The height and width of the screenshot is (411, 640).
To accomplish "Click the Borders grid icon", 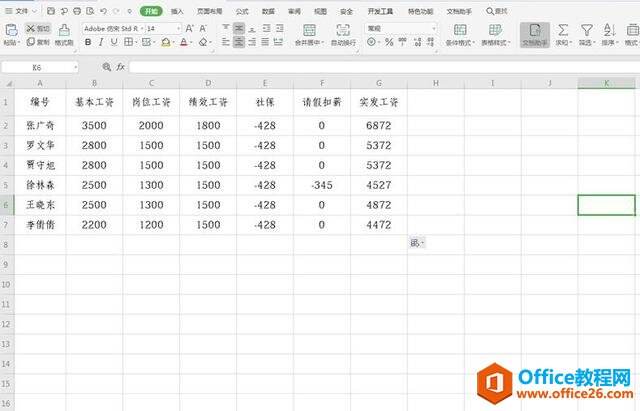I will pos(128,42).
